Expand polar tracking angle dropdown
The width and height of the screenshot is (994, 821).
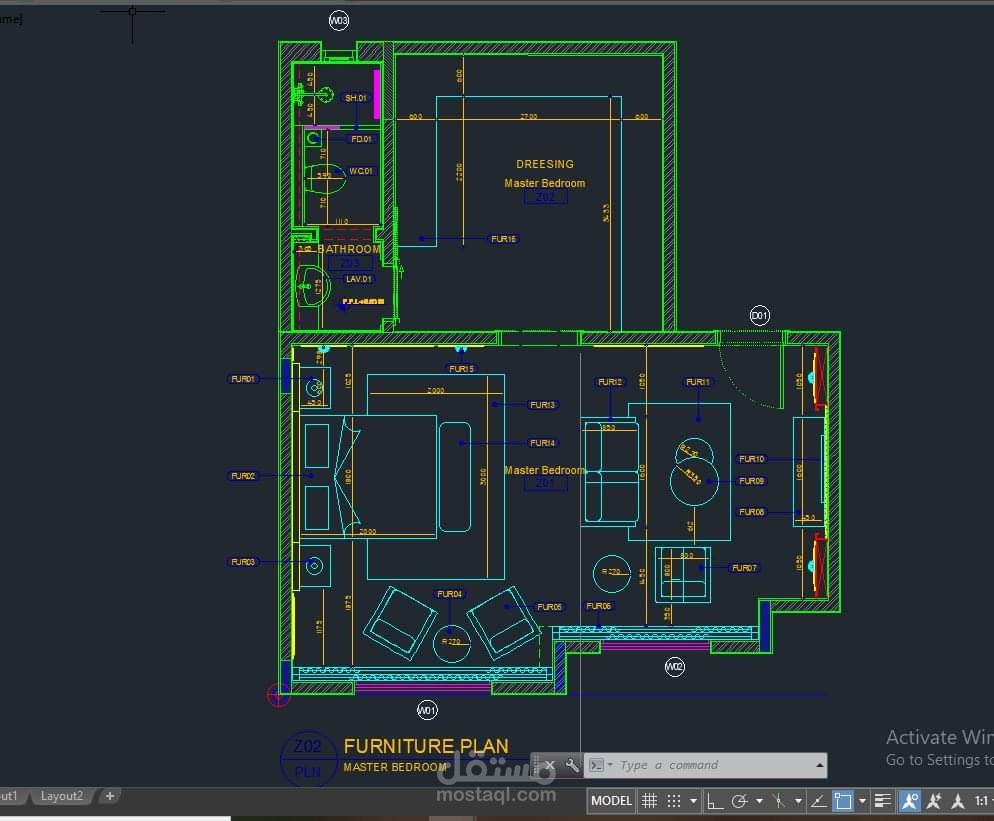pos(759,801)
